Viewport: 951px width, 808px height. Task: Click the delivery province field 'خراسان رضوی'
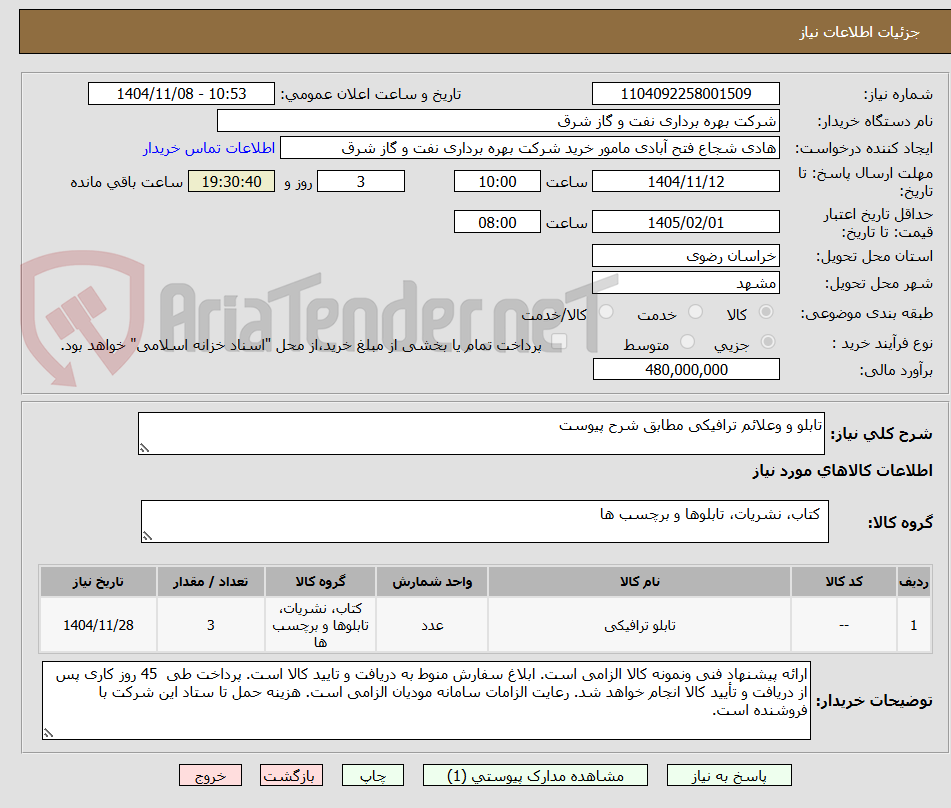pos(686,256)
